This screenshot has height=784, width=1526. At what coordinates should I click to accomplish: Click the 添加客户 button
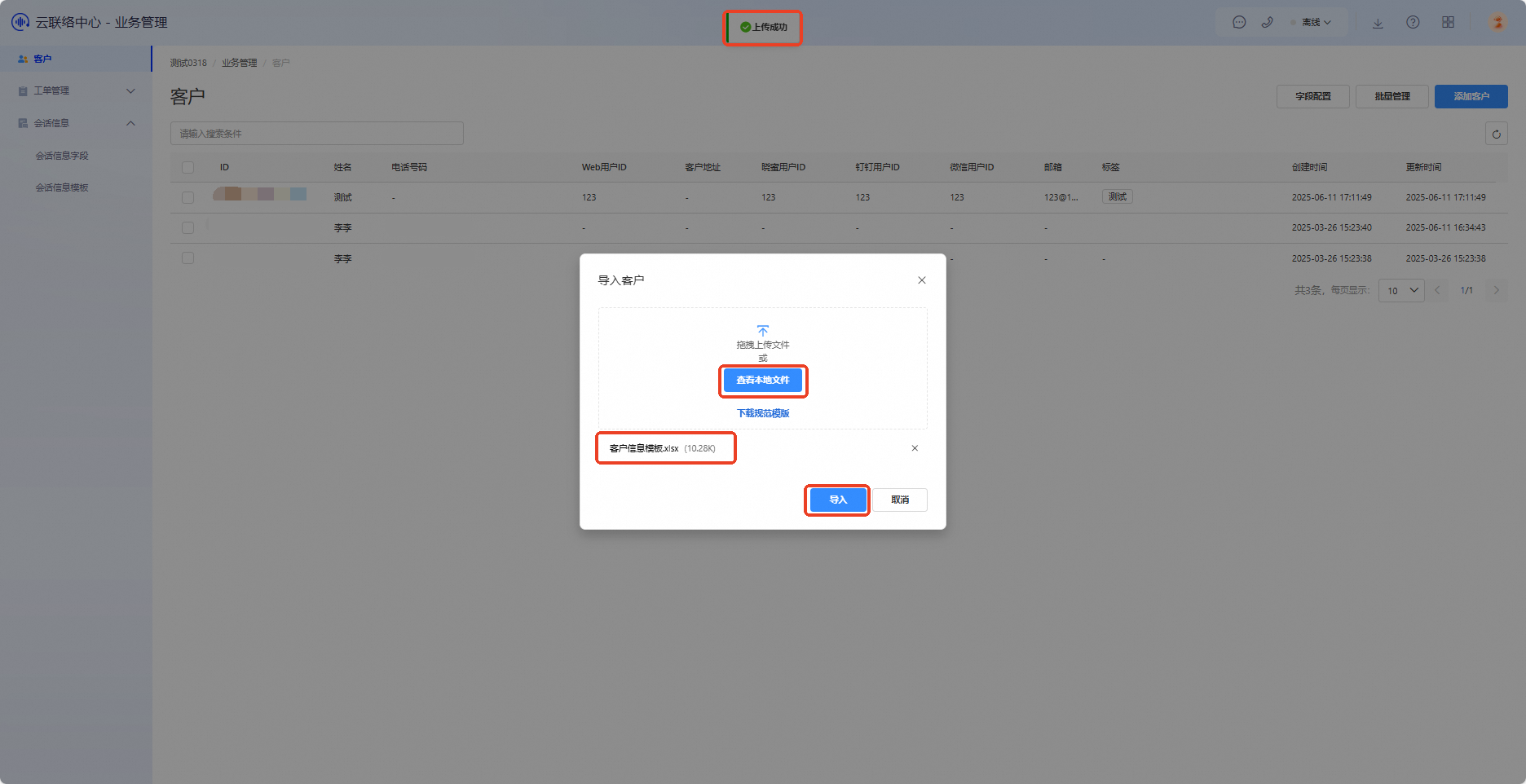[1471, 96]
